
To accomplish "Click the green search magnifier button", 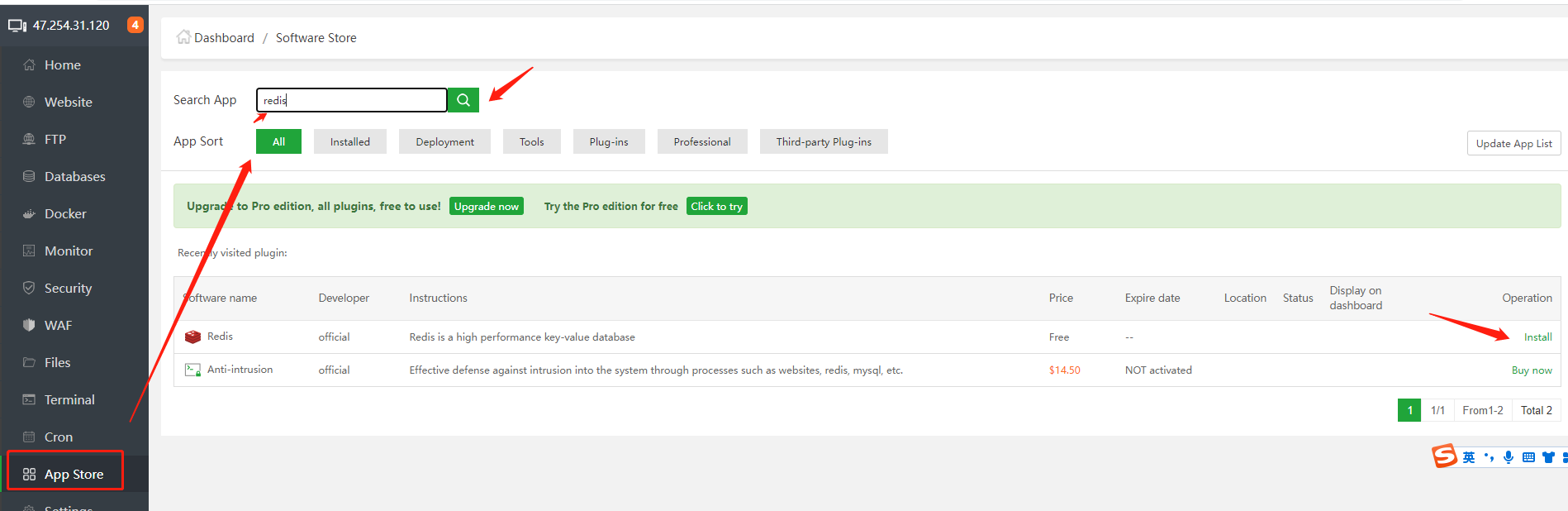I will point(463,100).
